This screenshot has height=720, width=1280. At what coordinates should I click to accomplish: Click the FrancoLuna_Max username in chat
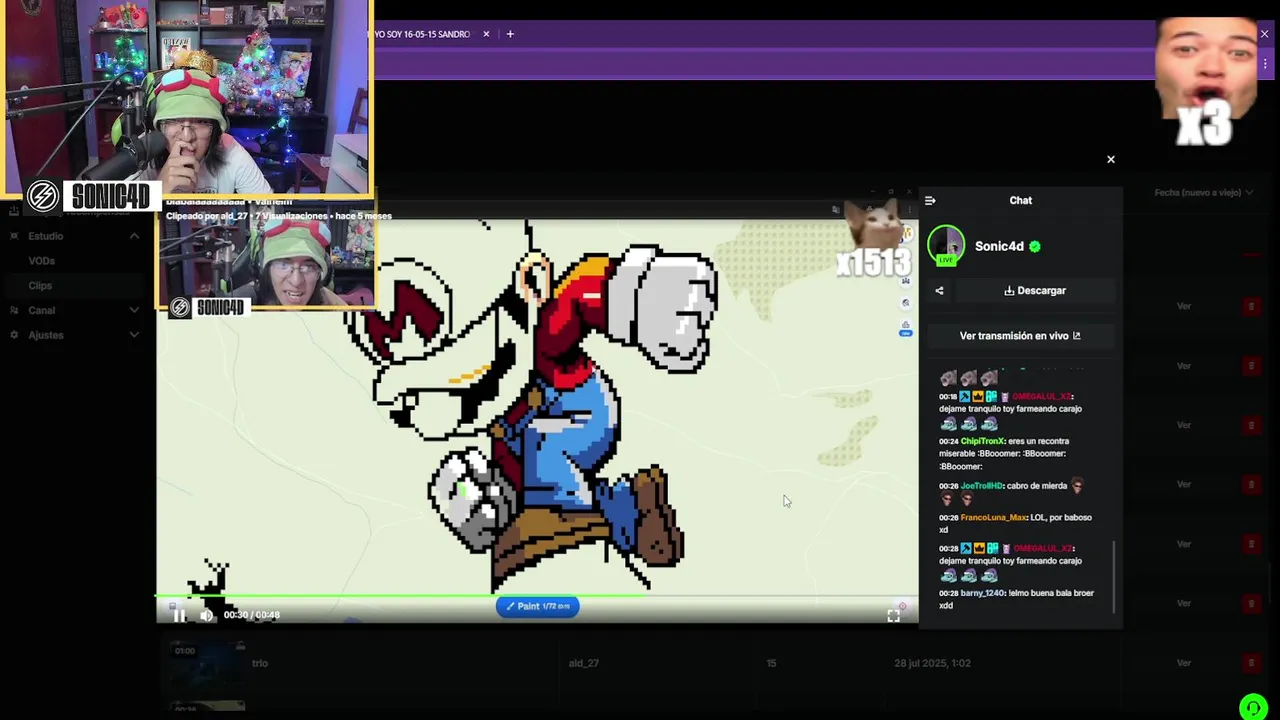pyautogui.click(x=994, y=518)
